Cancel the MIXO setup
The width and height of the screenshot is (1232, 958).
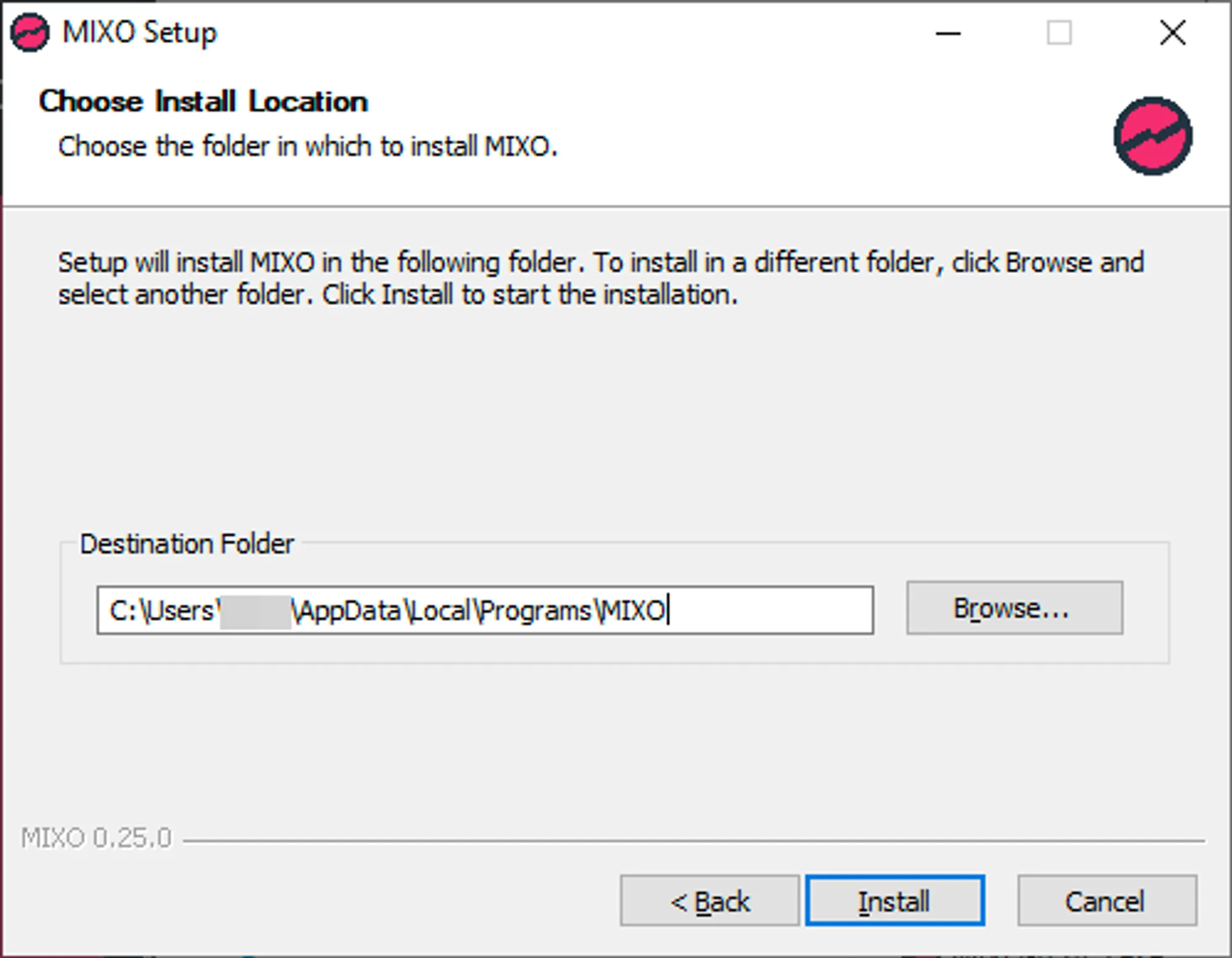pos(1106,901)
